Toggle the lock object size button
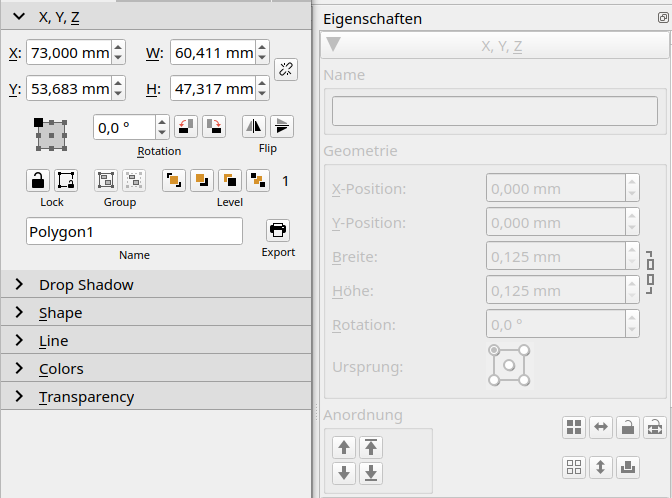The width and height of the screenshot is (672, 498). [66, 181]
